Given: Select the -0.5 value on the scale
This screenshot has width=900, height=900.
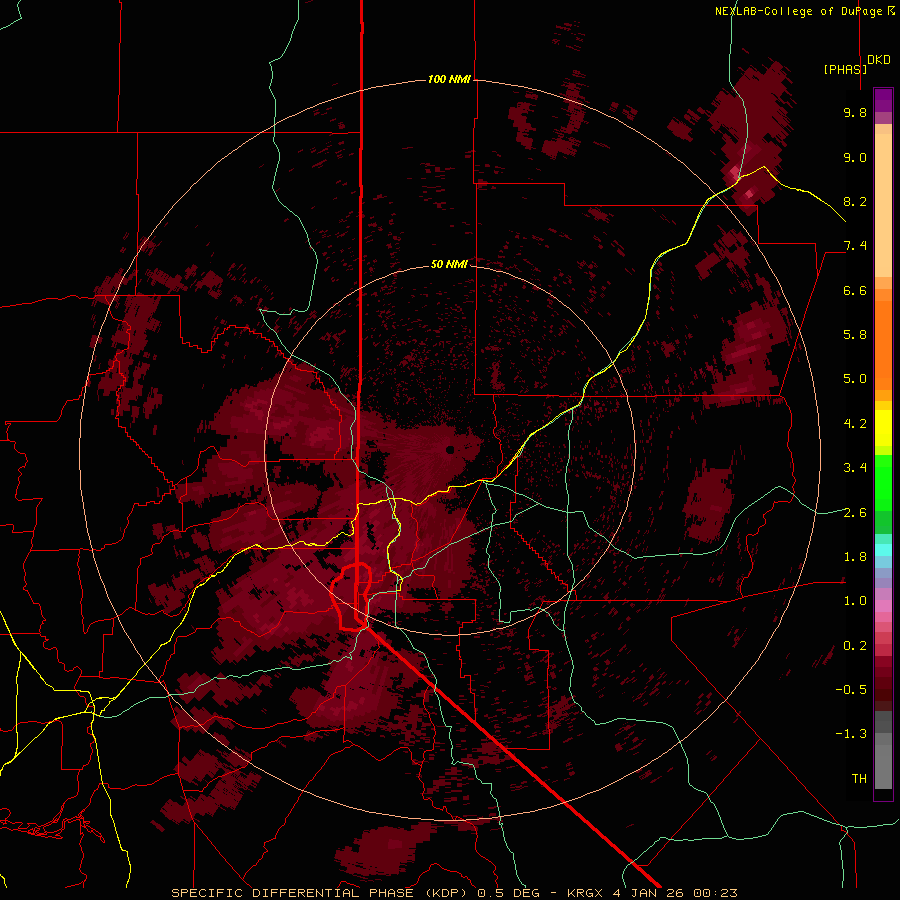Looking at the screenshot, I should (851, 690).
